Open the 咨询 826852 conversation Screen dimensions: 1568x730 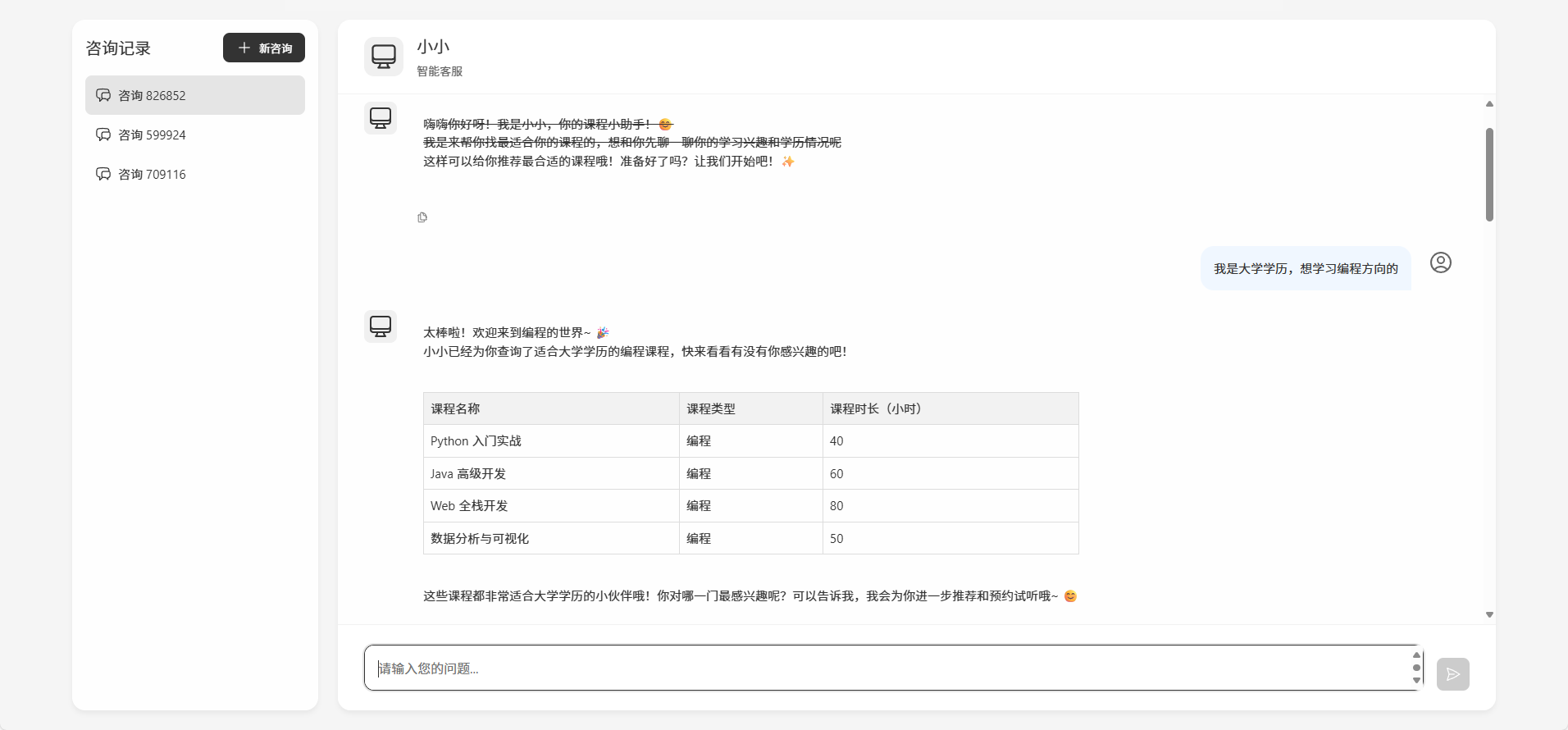pos(194,95)
